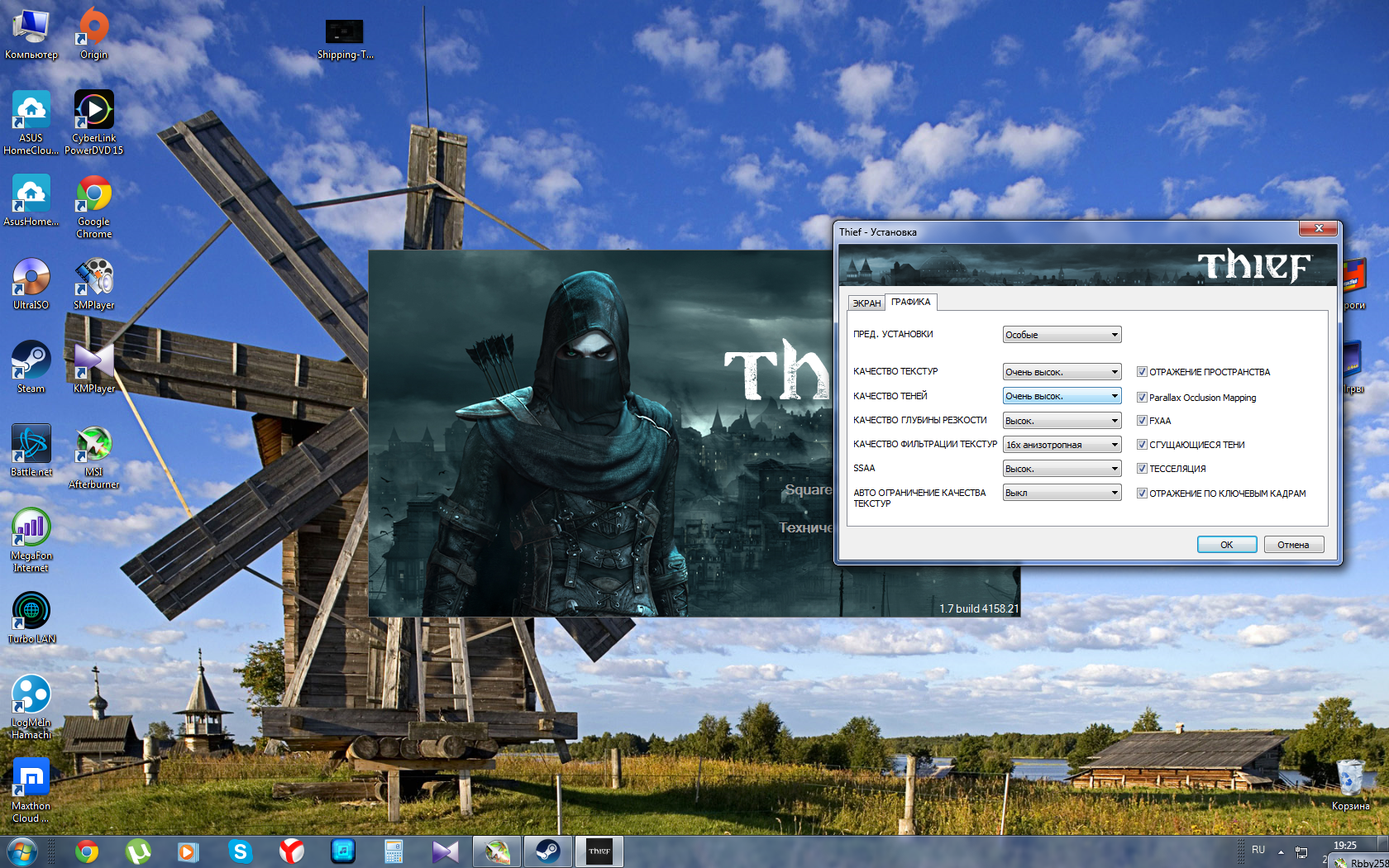Switch to the ЭКРАН tab
This screenshot has height=868, width=1389.
[x=866, y=303]
